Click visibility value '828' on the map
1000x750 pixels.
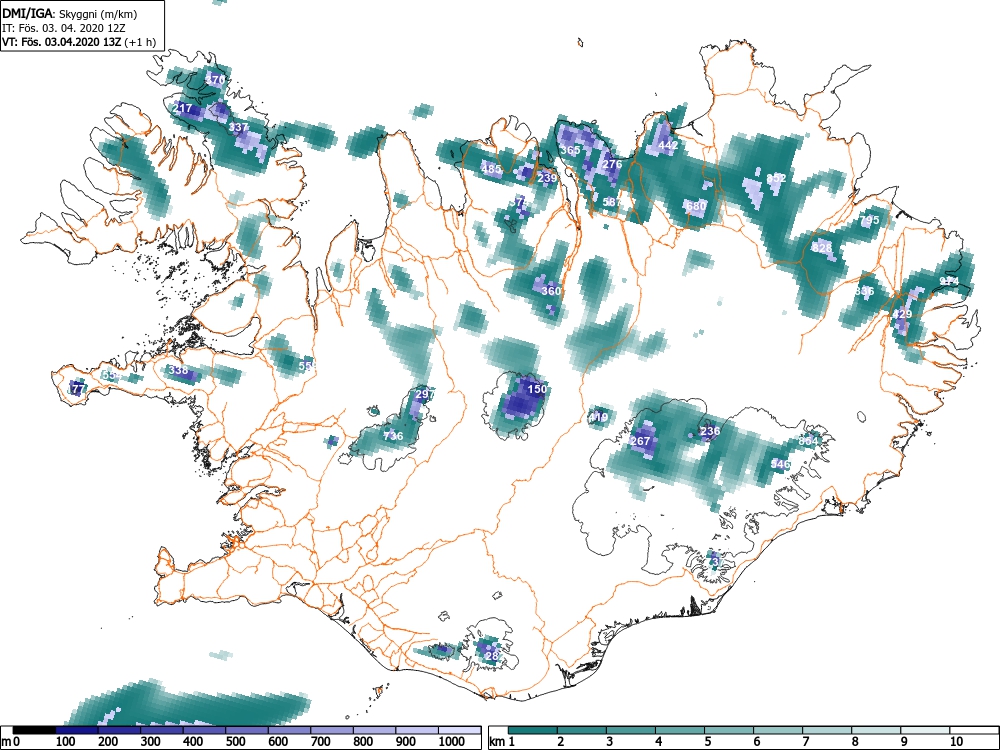tap(822, 248)
